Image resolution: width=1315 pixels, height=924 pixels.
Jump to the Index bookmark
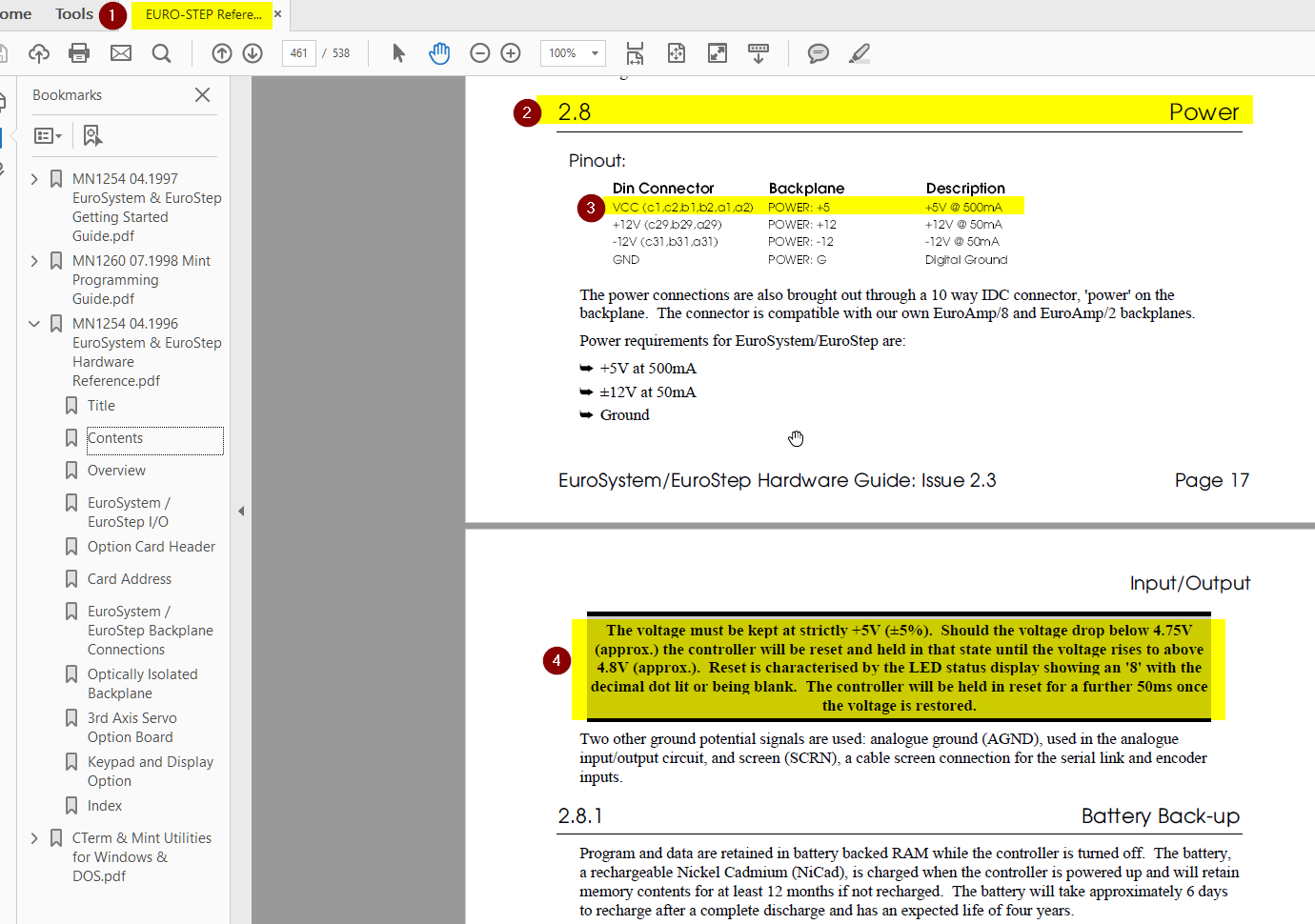(x=105, y=806)
